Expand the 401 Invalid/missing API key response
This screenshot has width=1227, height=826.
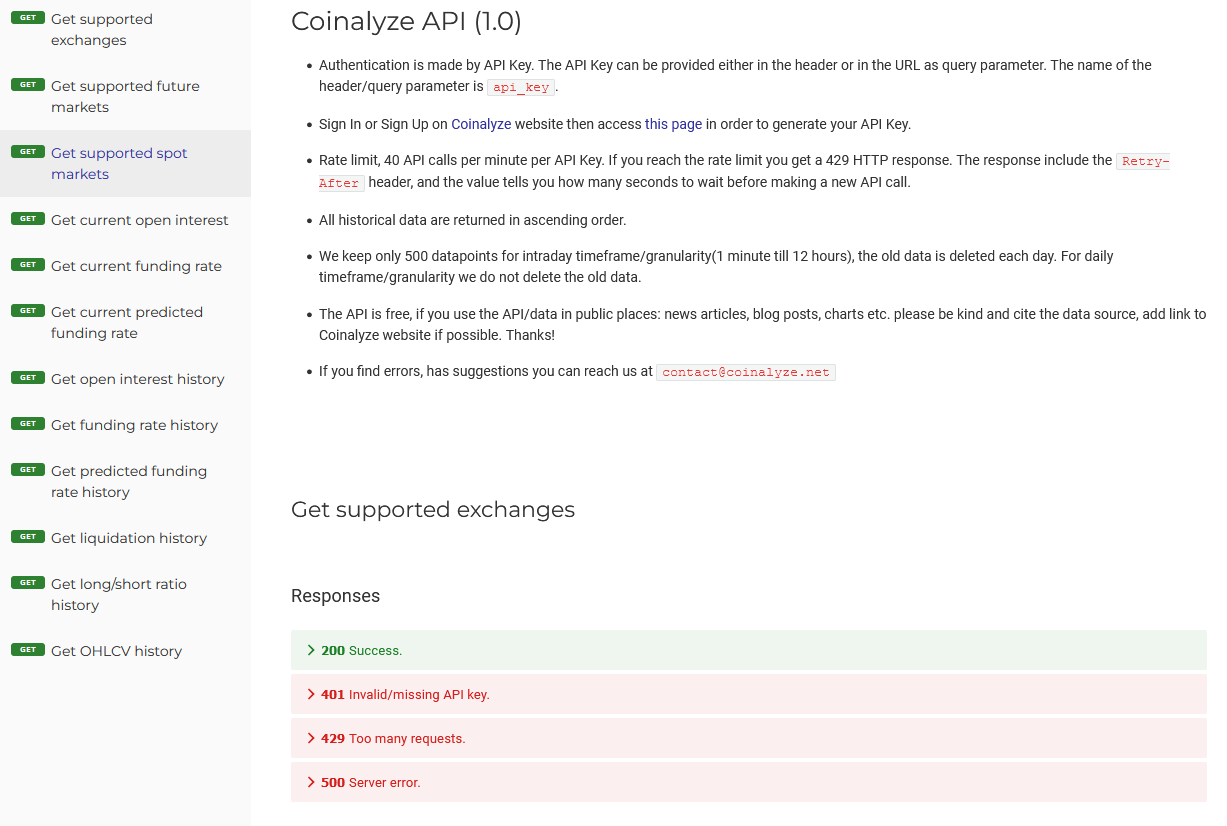[748, 694]
